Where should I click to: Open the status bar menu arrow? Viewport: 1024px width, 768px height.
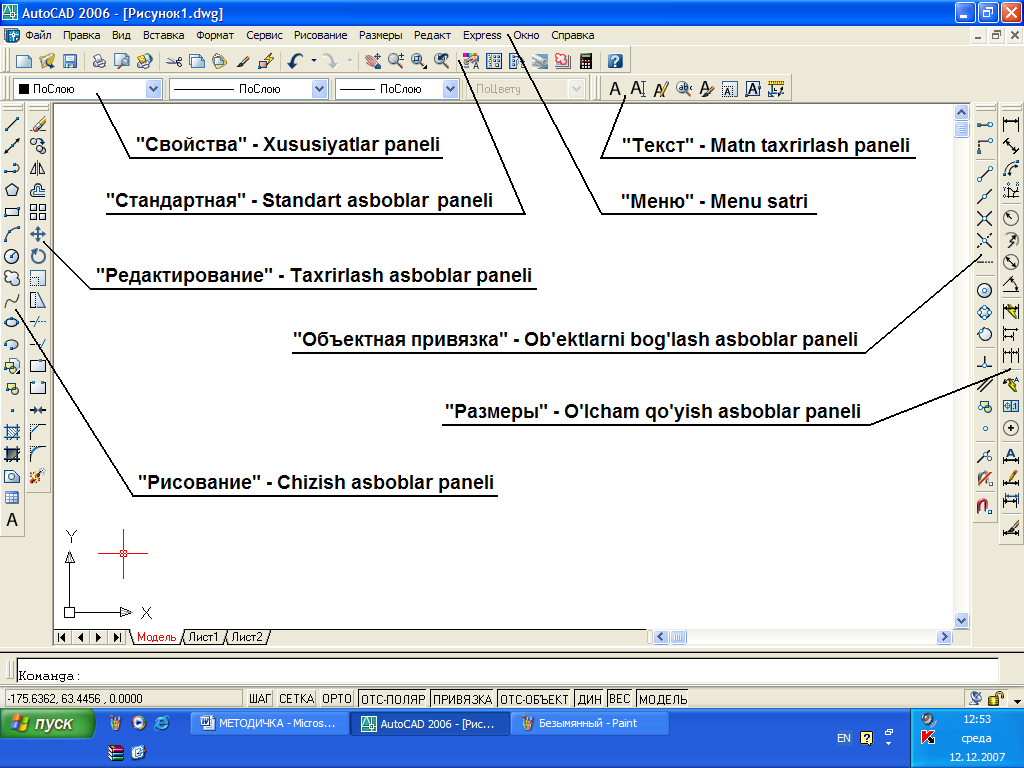click(x=1017, y=701)
